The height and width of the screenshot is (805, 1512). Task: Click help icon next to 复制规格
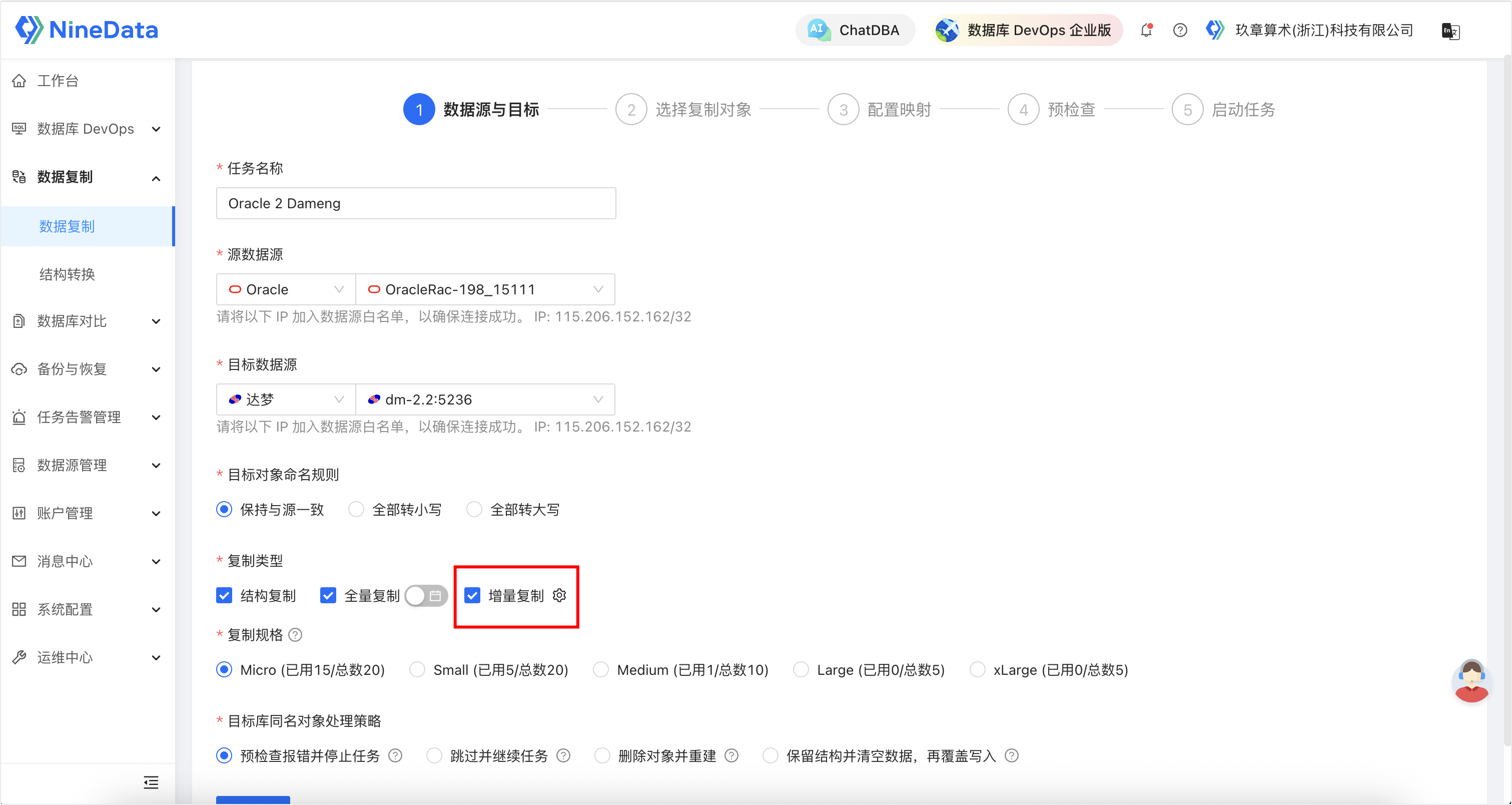296,635
